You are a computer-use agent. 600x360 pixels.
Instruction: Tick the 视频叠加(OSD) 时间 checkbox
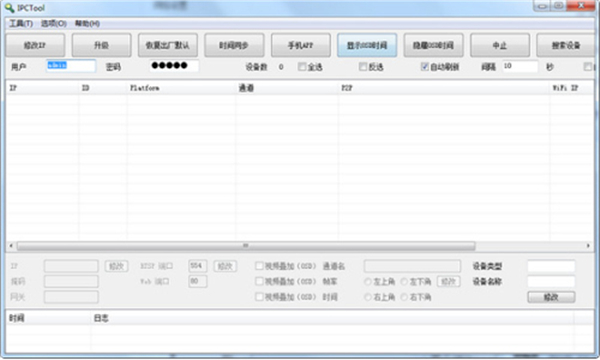tap(259, 297)
